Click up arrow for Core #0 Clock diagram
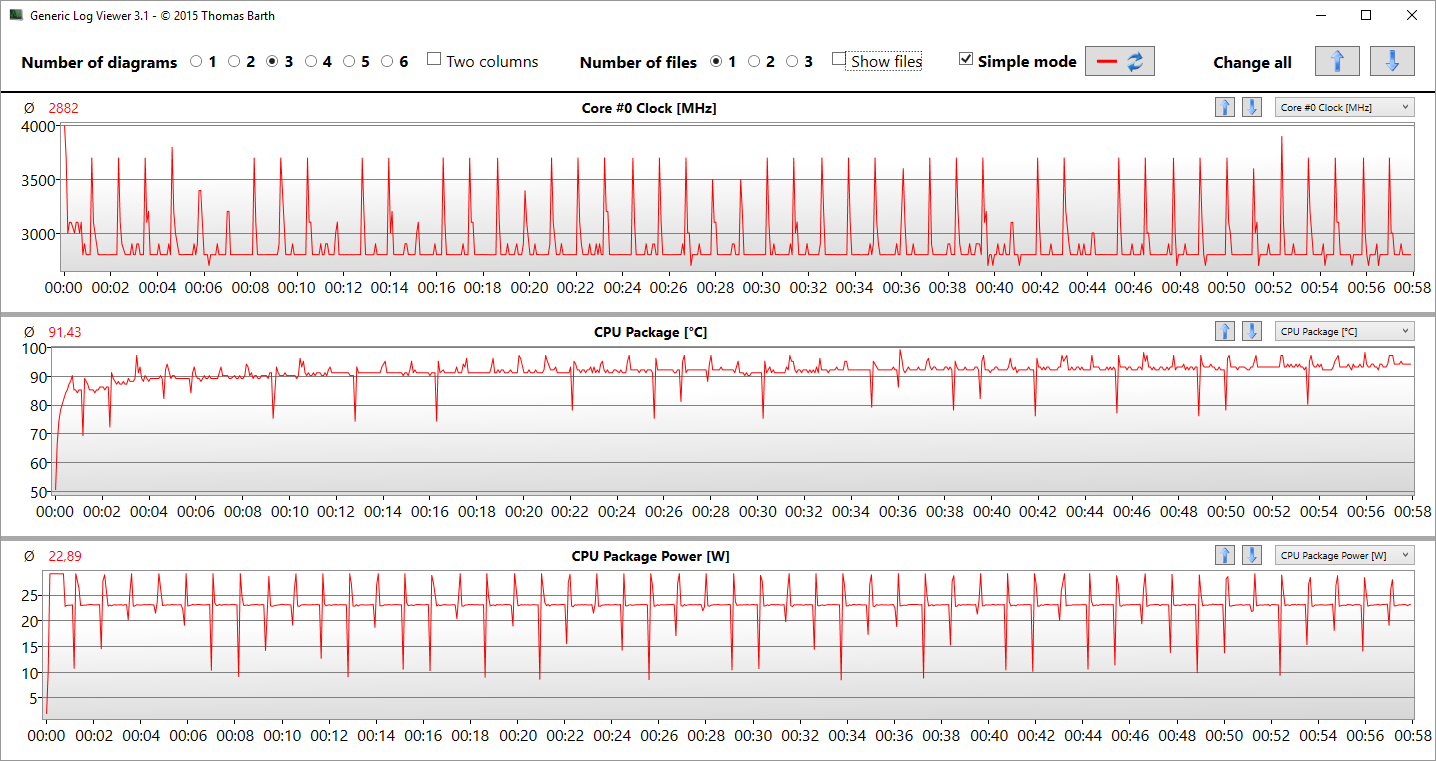The width and height of the screenshot is (1436, 761). 1225,107
